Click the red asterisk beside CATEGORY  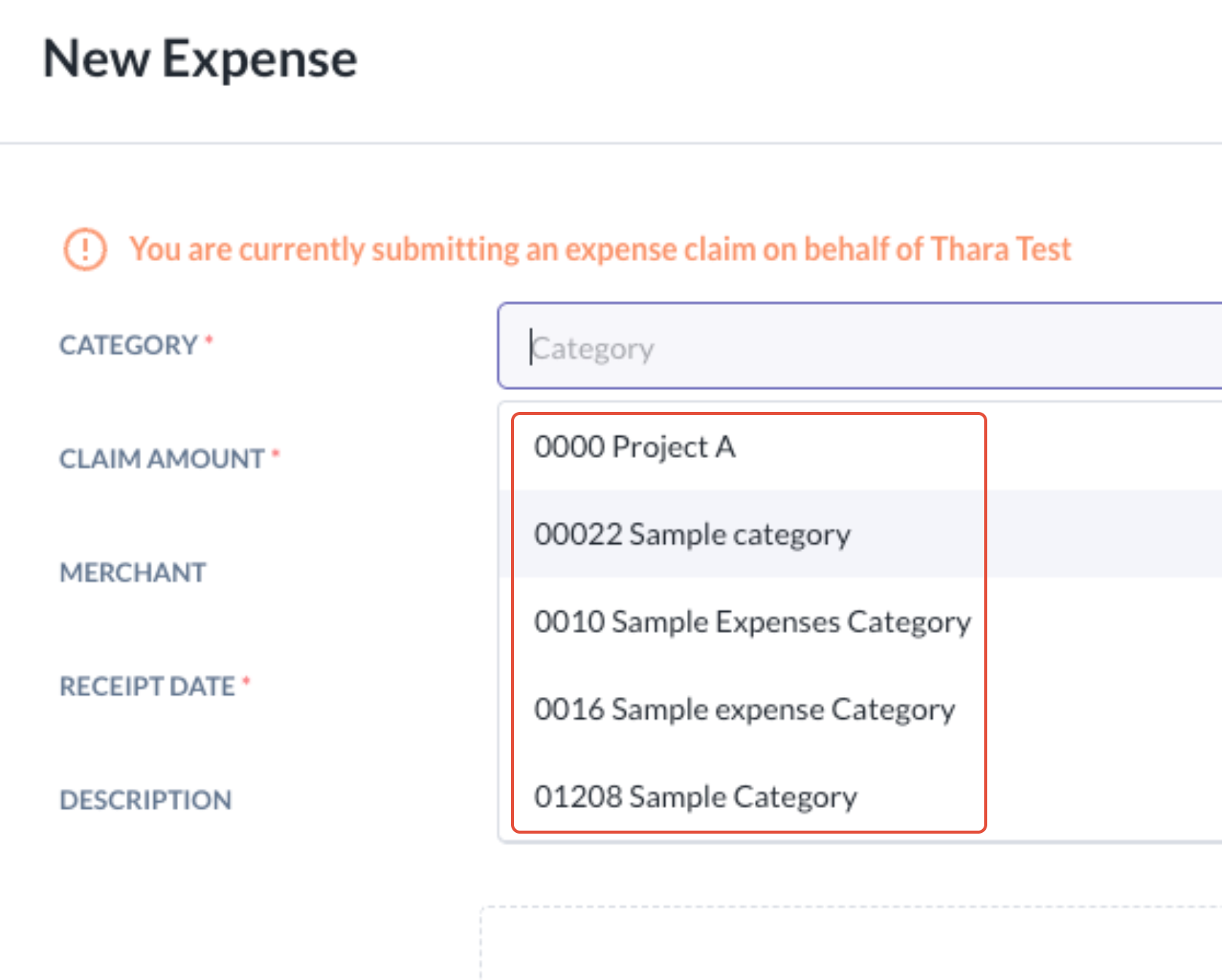pyautogui.click(x=209, y=341)
